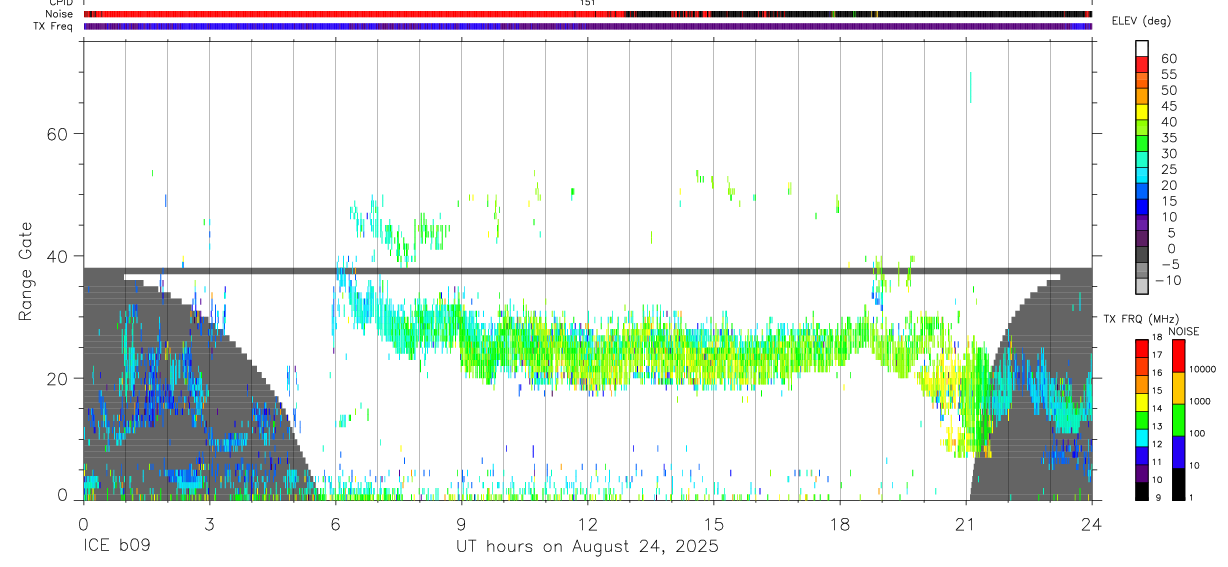Select the TX frequency color bar
The height and width of the screenshot is (567, 1228).
1142,419
